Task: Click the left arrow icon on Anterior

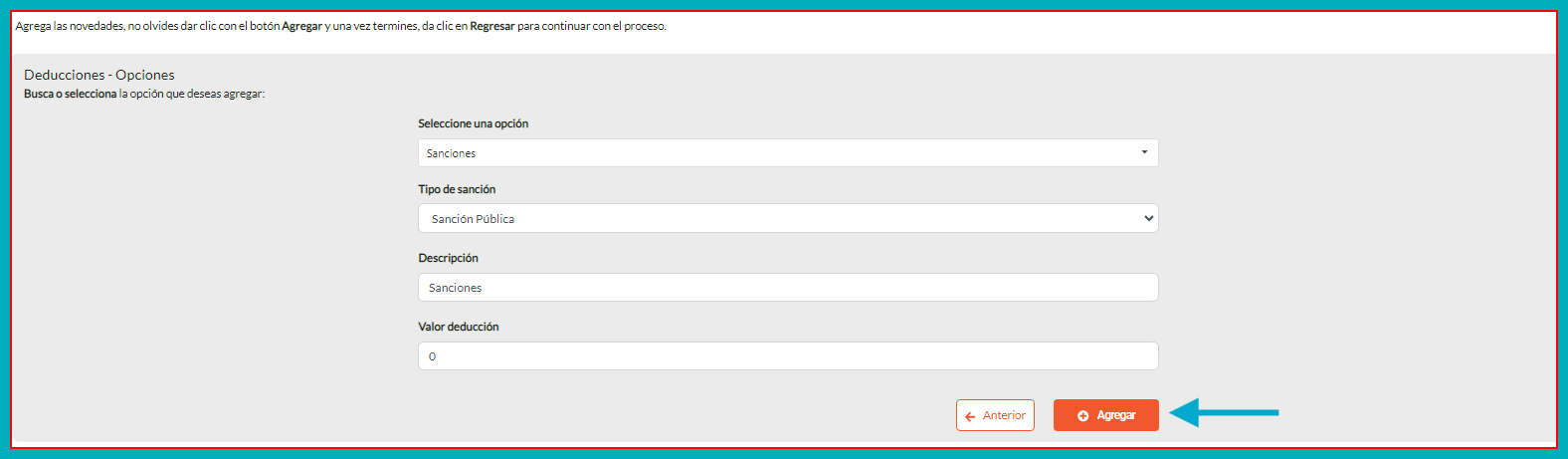Action: [970, 416]
